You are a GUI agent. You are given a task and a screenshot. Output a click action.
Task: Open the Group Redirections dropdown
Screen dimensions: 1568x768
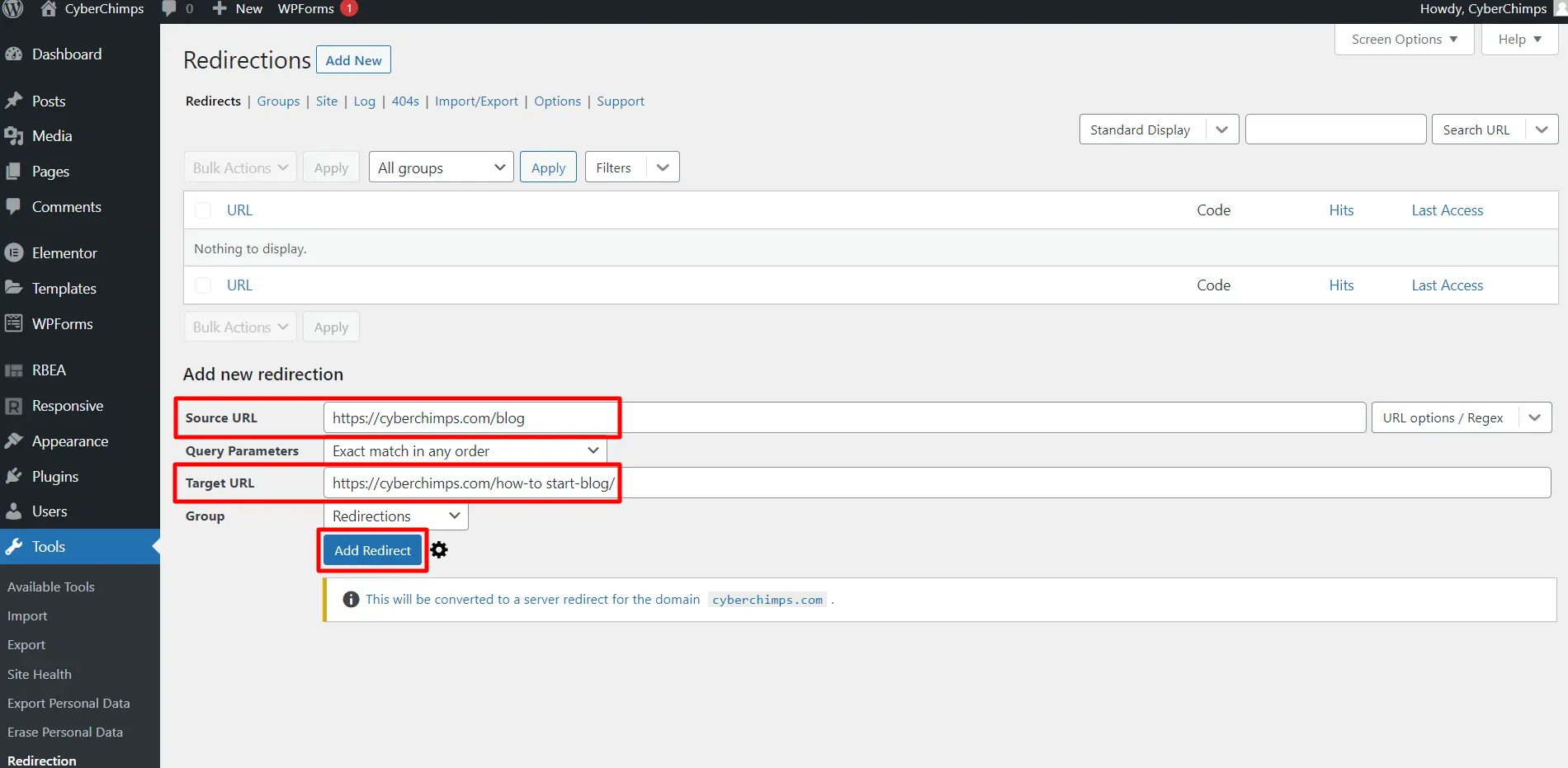pos(395,516)
